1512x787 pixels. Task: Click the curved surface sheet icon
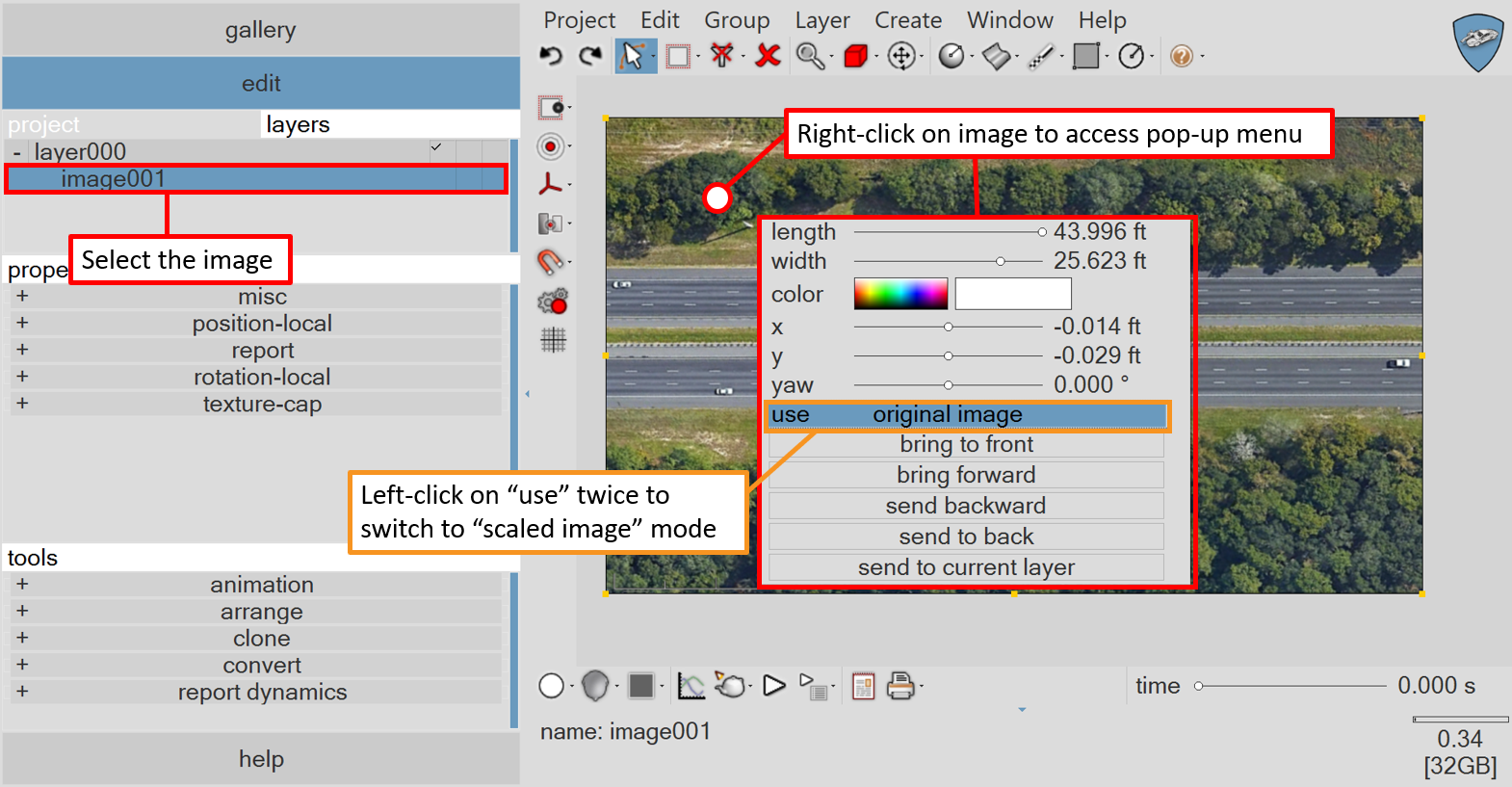click(x=997, y=56)
